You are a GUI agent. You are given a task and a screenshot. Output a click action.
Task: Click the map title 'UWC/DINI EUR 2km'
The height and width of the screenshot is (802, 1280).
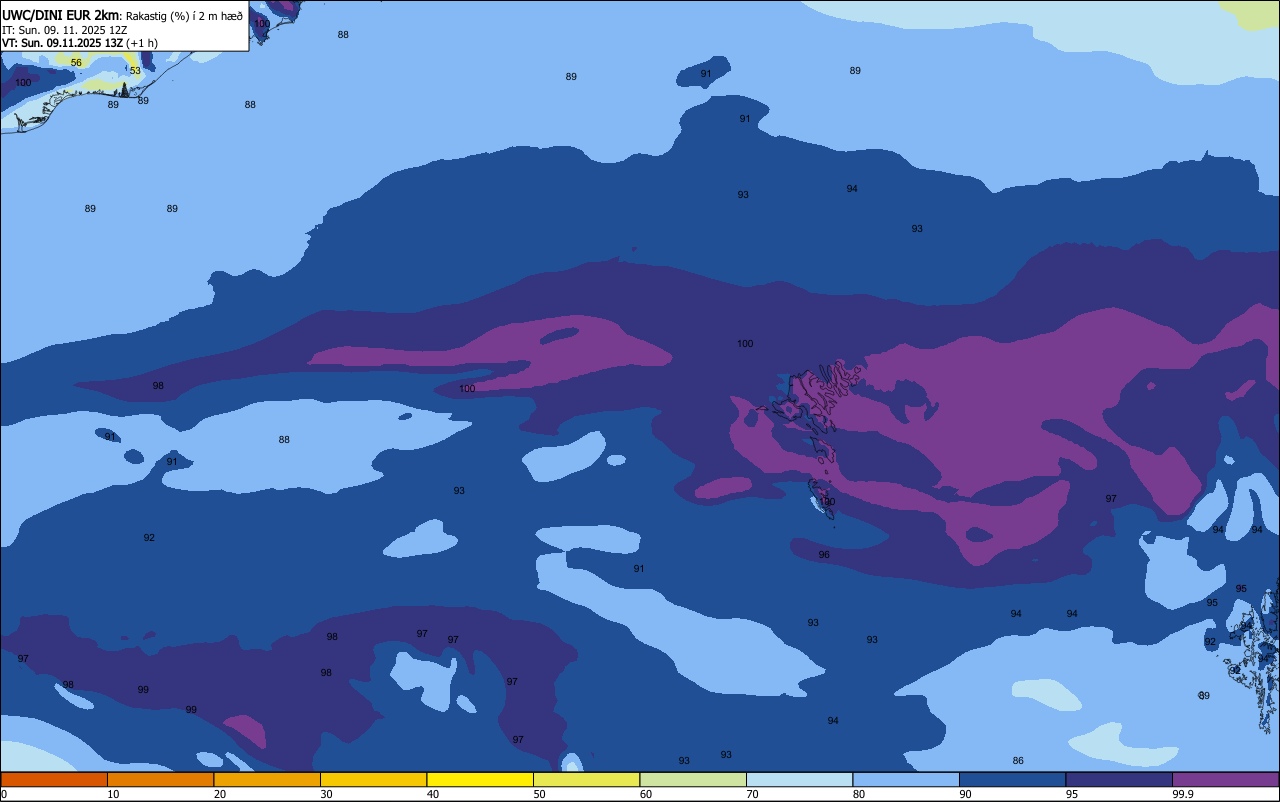pyautogui.click(x=61, y=15)
